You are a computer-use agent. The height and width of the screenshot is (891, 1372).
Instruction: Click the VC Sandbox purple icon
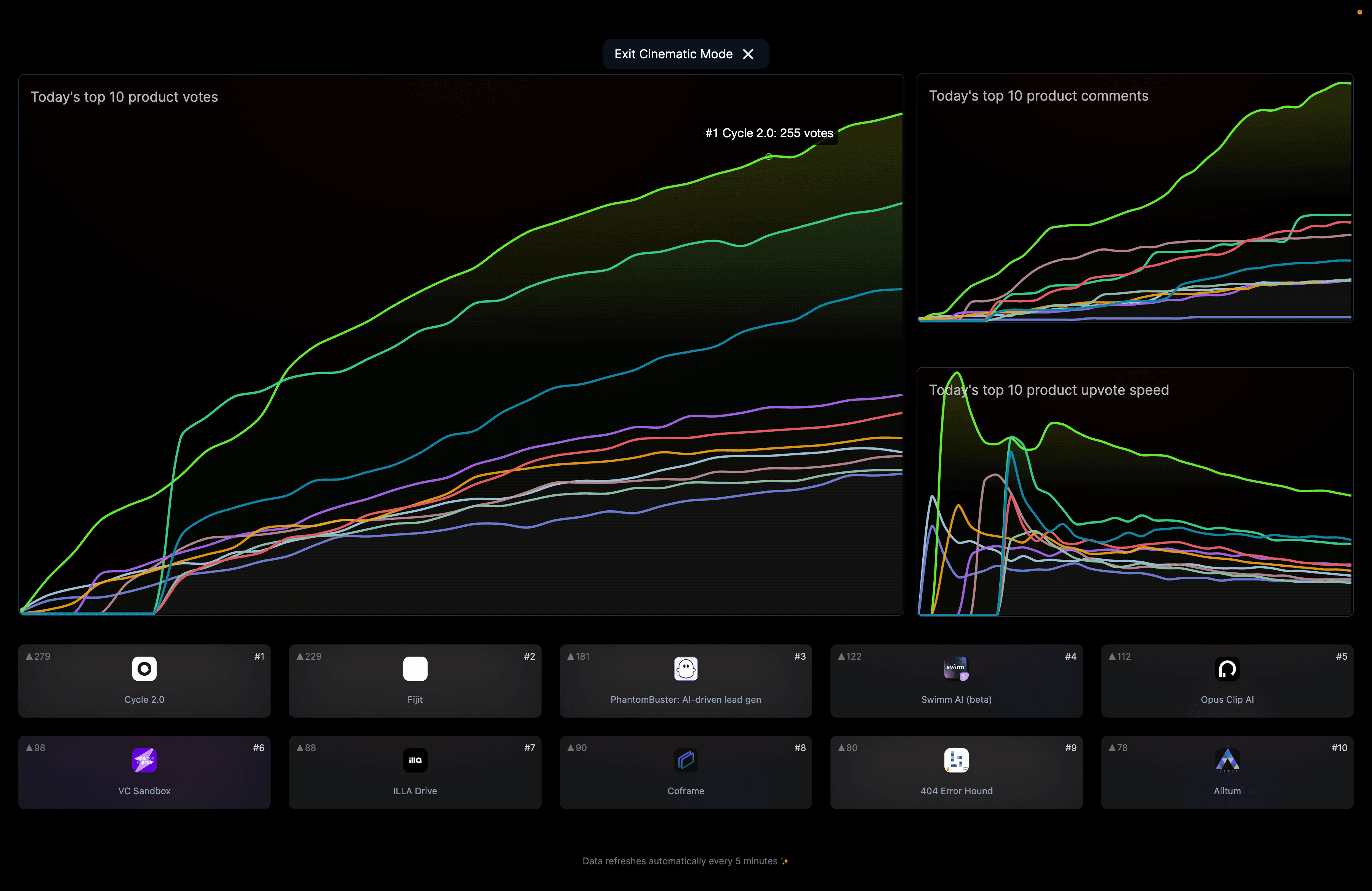144,760
